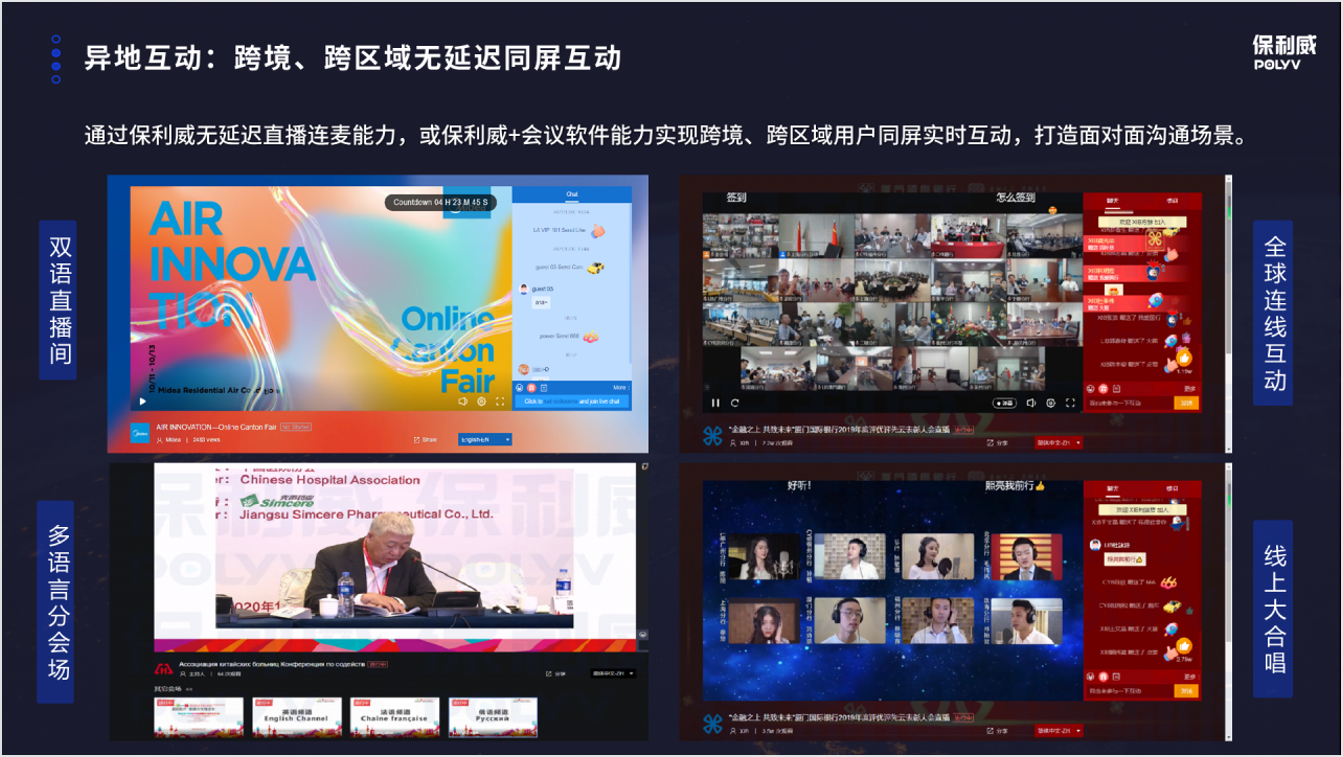Select English Channel thumbnail in 多语言分会场
The image size is (1343, 757).
point(297,717)
